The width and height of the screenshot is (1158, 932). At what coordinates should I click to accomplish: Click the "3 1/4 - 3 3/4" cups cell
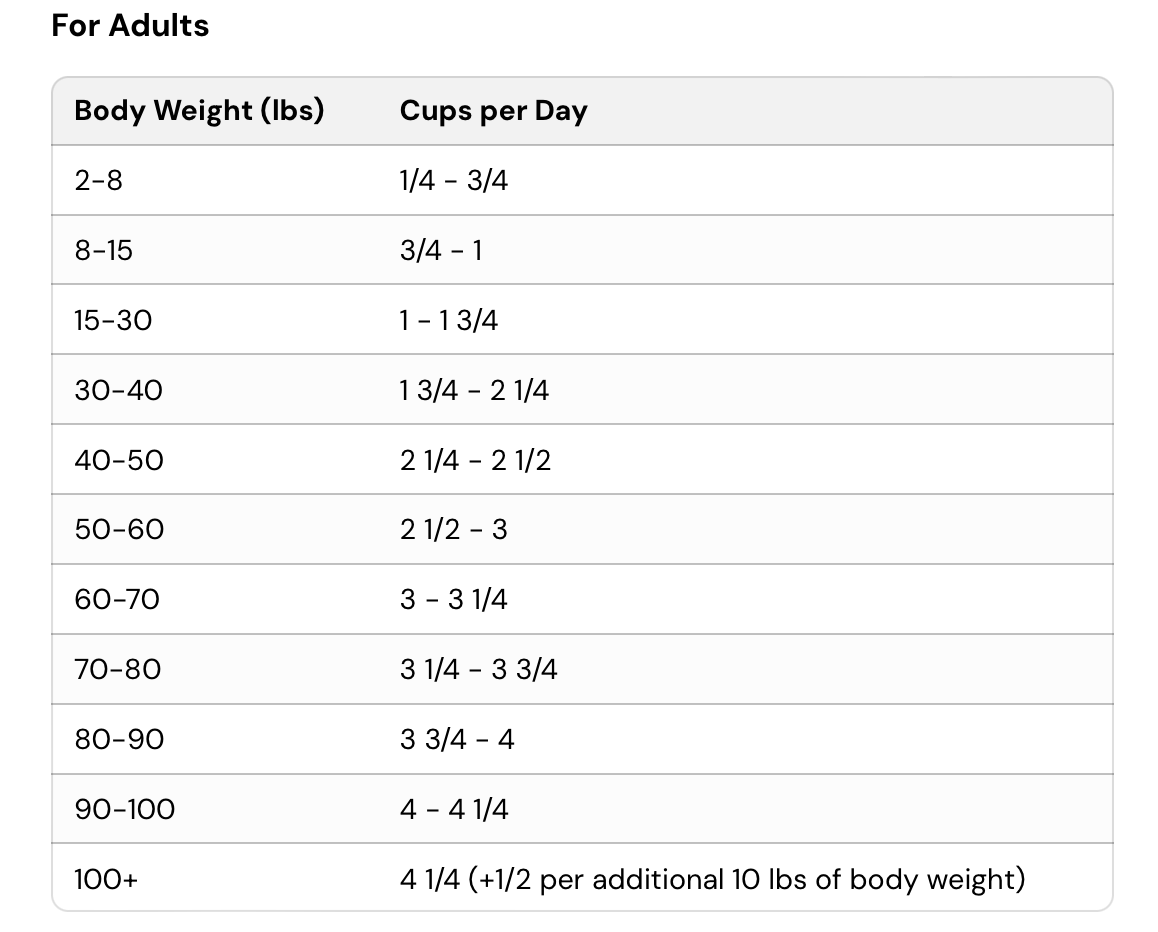tap(478, 669)
